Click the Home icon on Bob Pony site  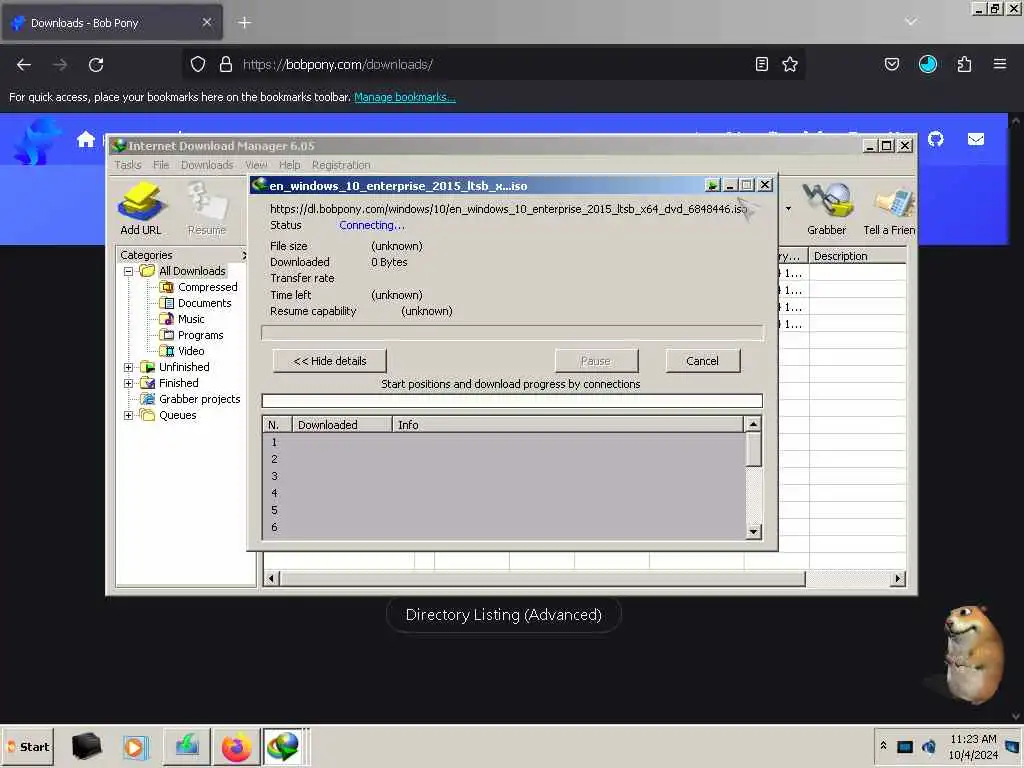tap(86, 140)
